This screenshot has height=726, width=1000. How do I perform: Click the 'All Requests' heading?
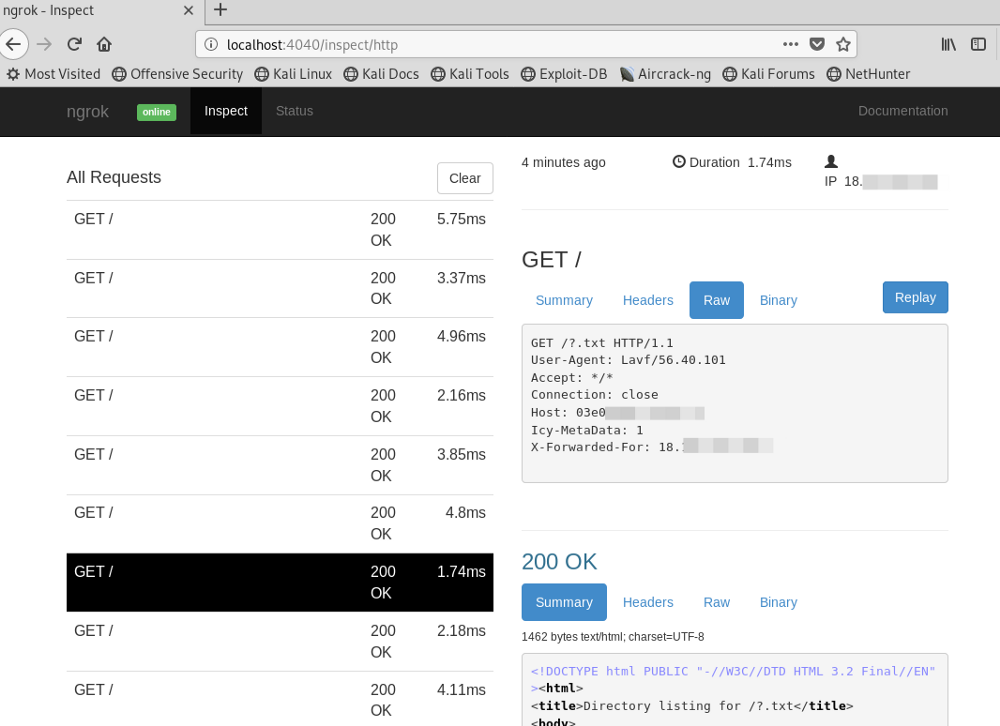point(114,177)
